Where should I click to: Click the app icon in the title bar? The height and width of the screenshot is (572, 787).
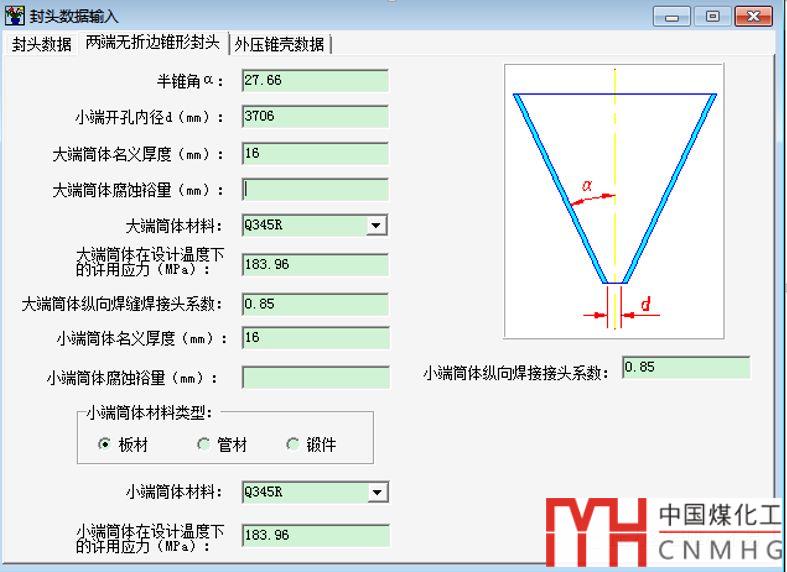(14, 16)
